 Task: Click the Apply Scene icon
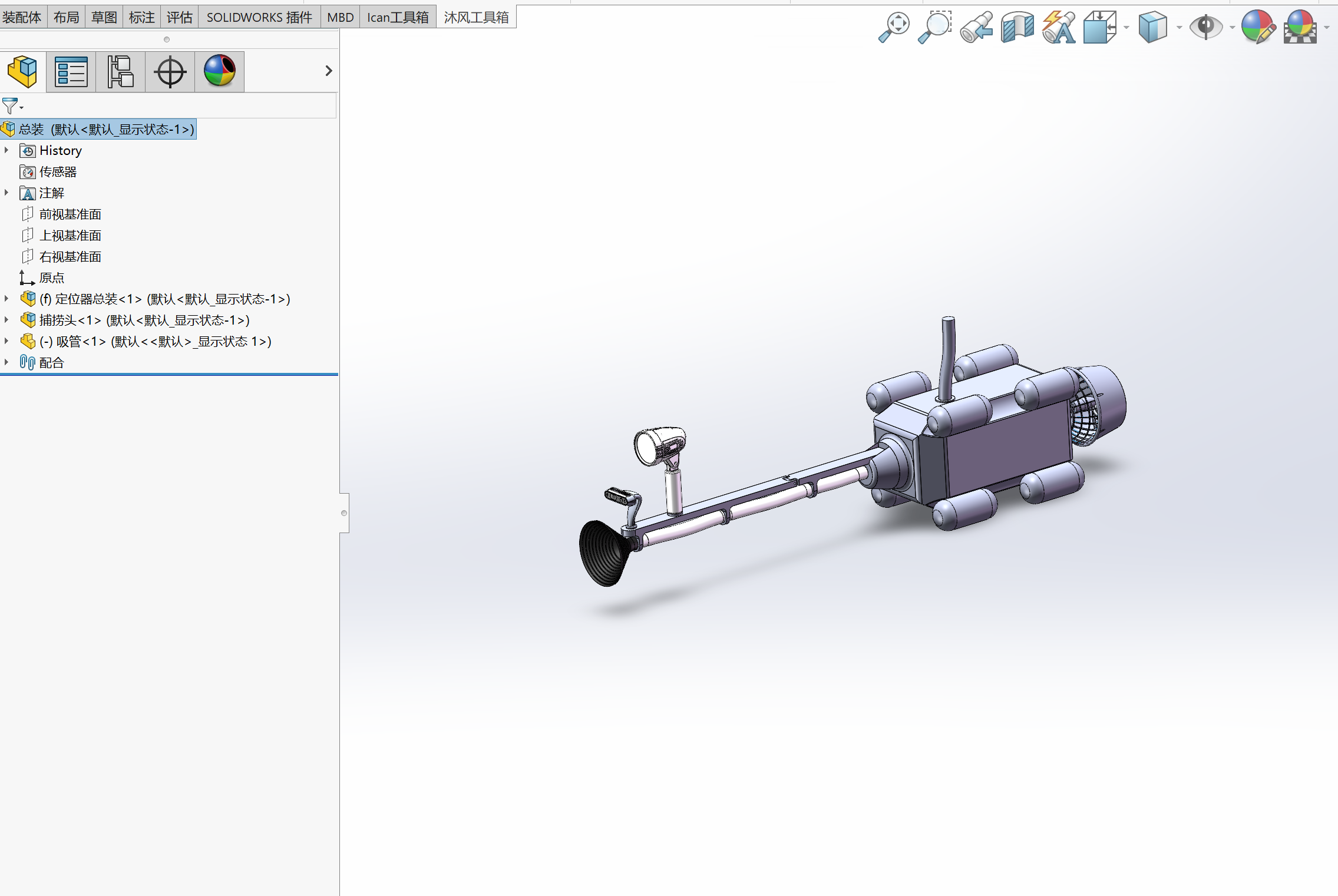click(x=1300, y=27)
